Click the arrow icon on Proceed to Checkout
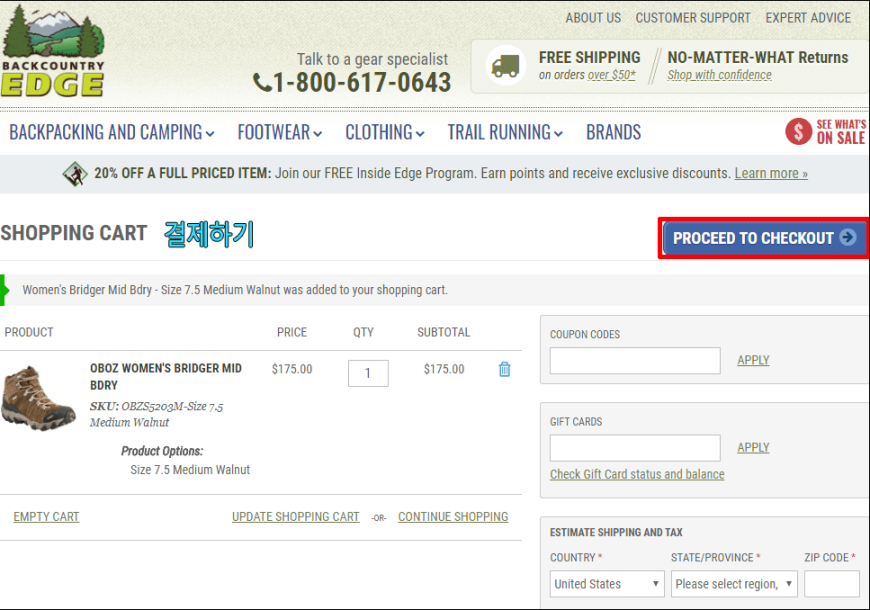Image resolution: width=870 pixels, height=610 pixels. 847,238
